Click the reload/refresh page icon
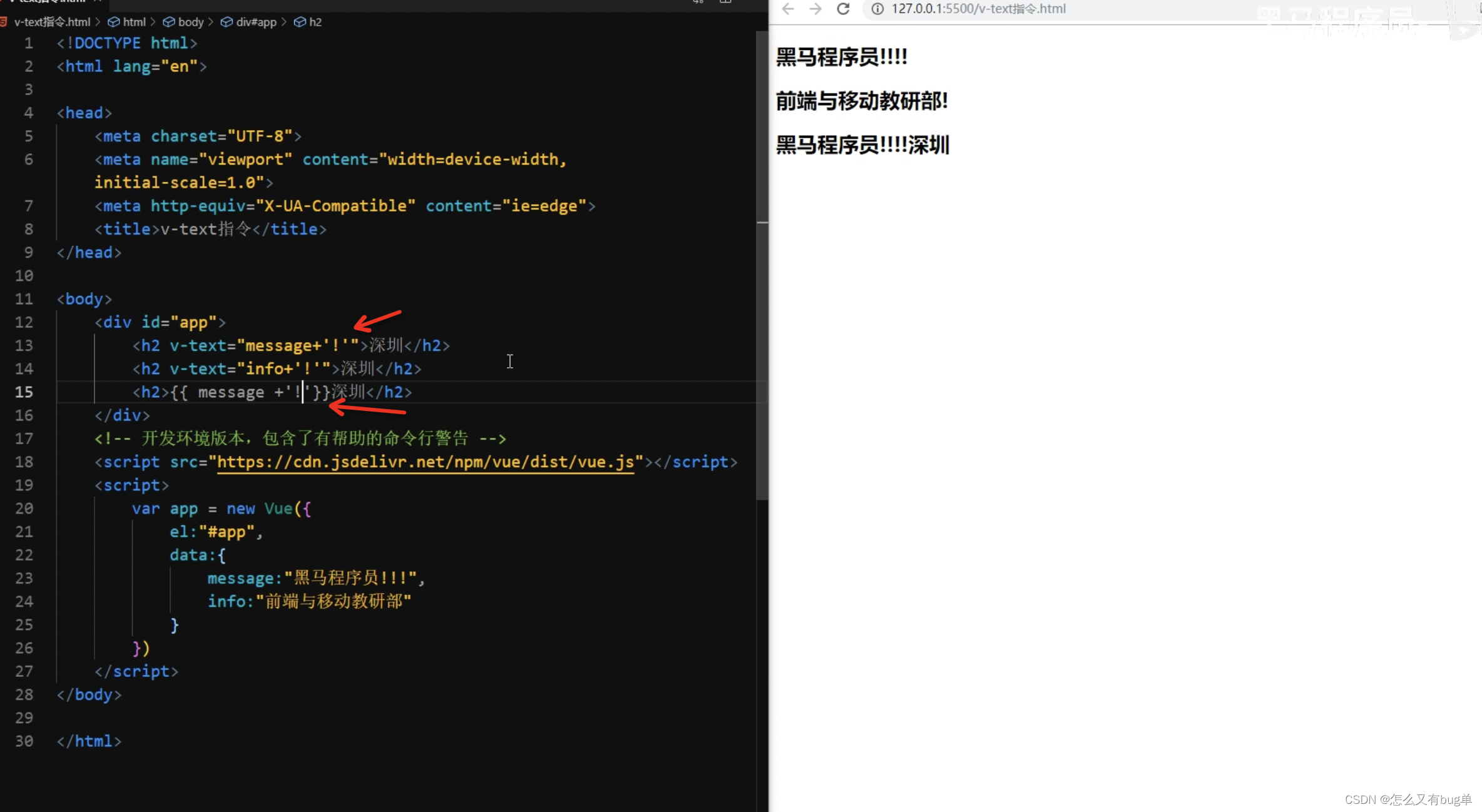1482x812 pixels. point(843,9)
